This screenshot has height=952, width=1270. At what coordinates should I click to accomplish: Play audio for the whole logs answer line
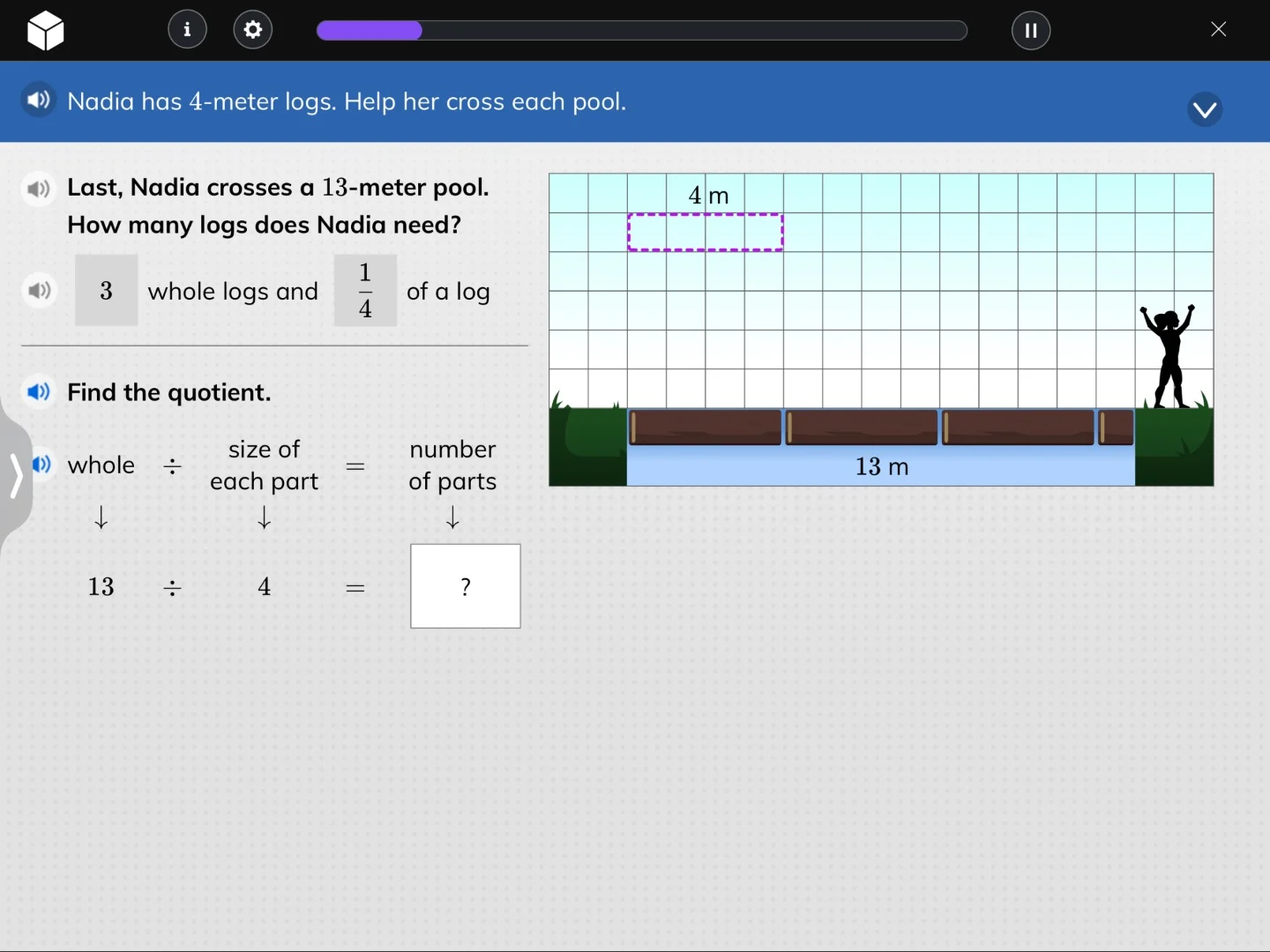pyautogui.click(x=39, y=291)
